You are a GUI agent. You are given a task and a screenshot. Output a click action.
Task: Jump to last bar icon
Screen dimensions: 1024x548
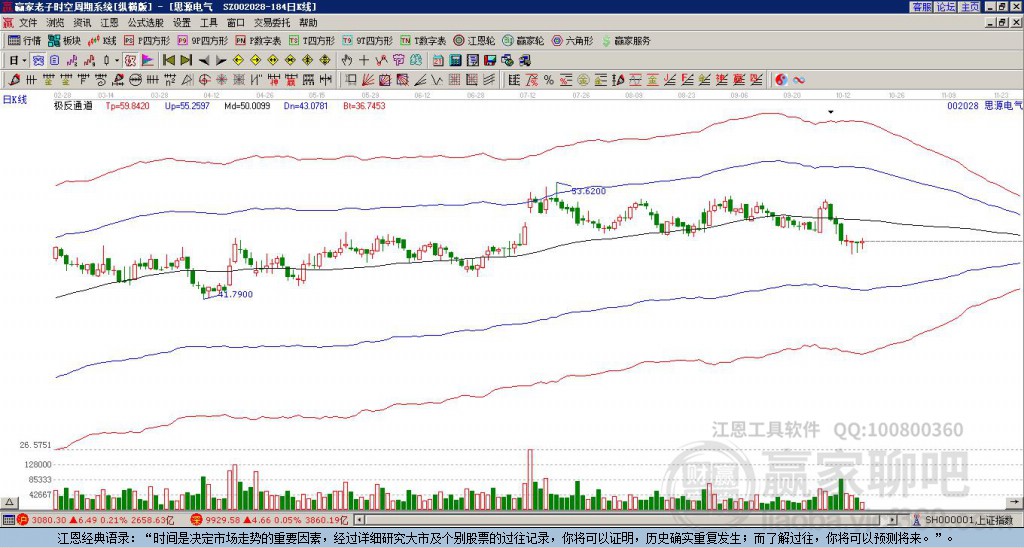click(186, 61)
